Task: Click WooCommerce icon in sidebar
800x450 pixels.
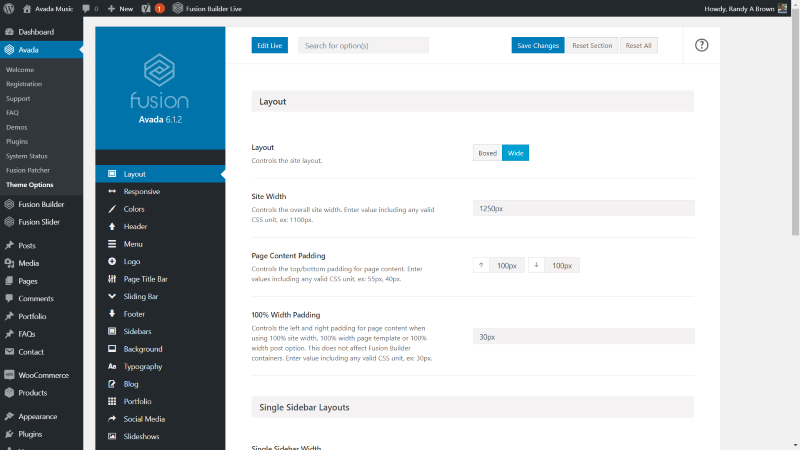Action: coord(9,375)
